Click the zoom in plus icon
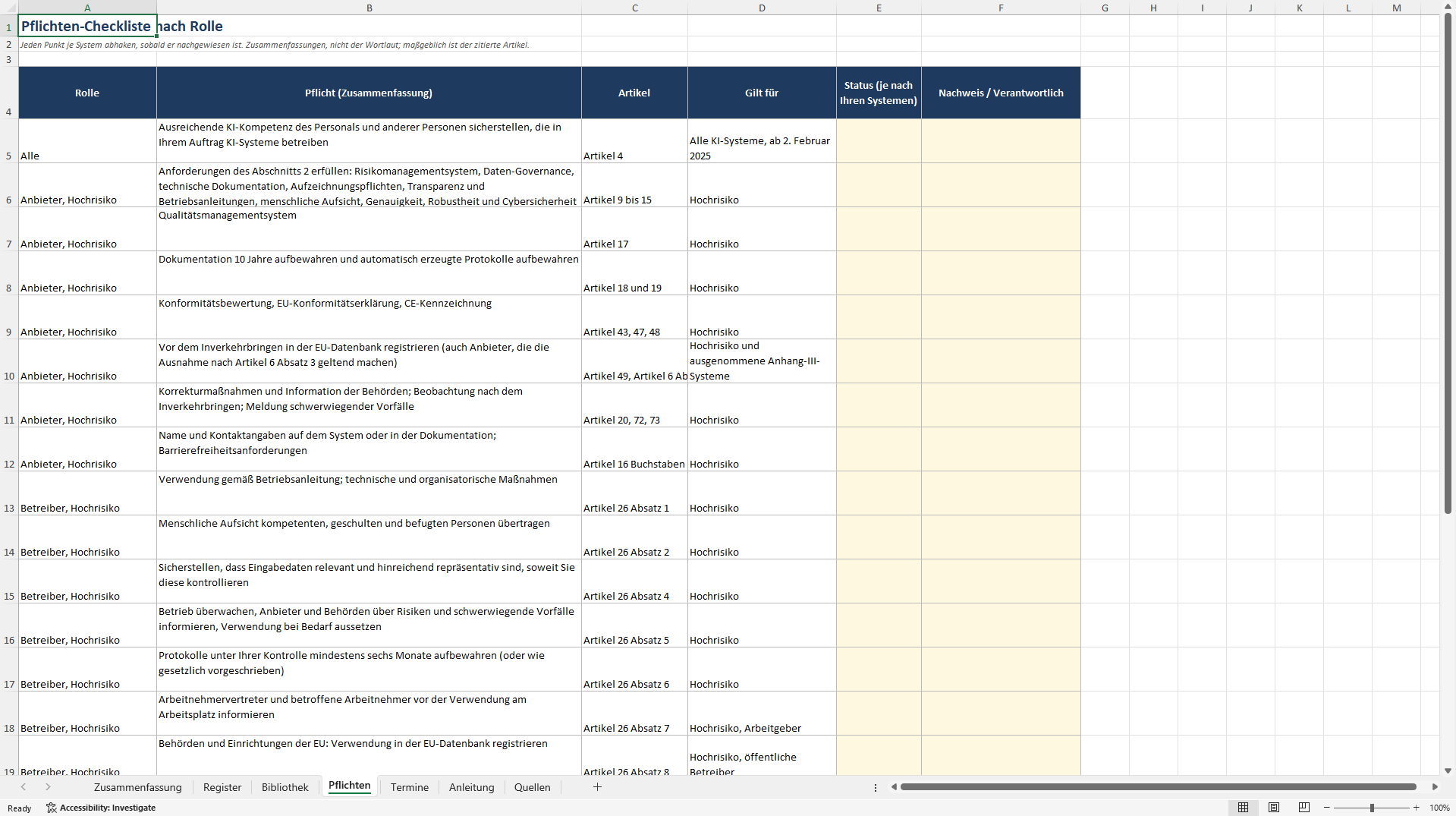 (x=1417, y=808)
